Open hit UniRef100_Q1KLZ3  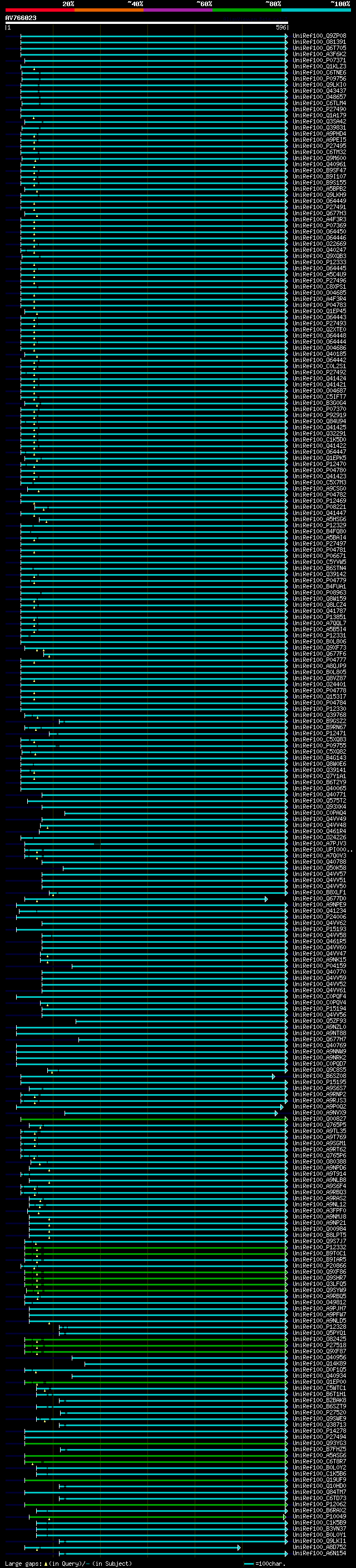319,66
